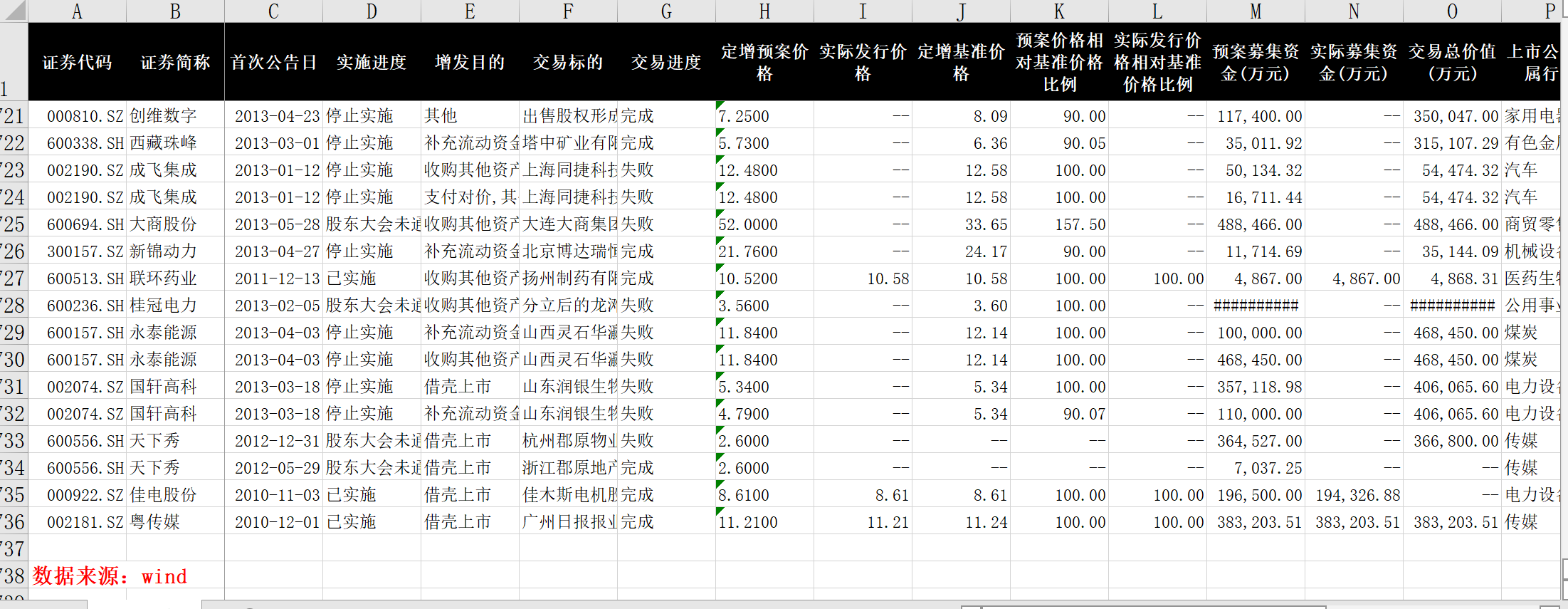Select cell 大商股份
Viewport: 1568px width, 609px height.
pos(175,224)
